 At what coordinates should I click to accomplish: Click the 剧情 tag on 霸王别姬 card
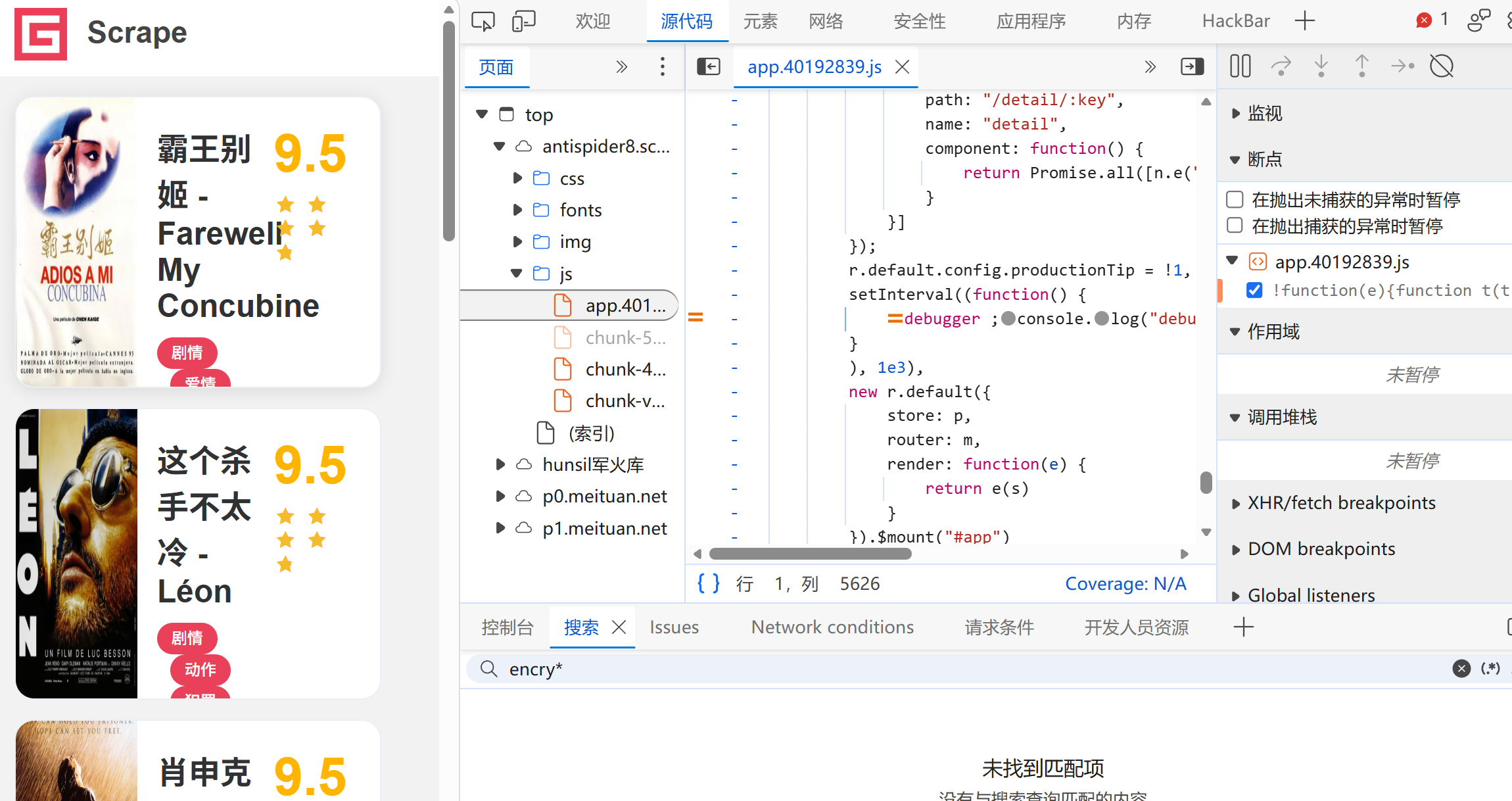pos(187,352)
